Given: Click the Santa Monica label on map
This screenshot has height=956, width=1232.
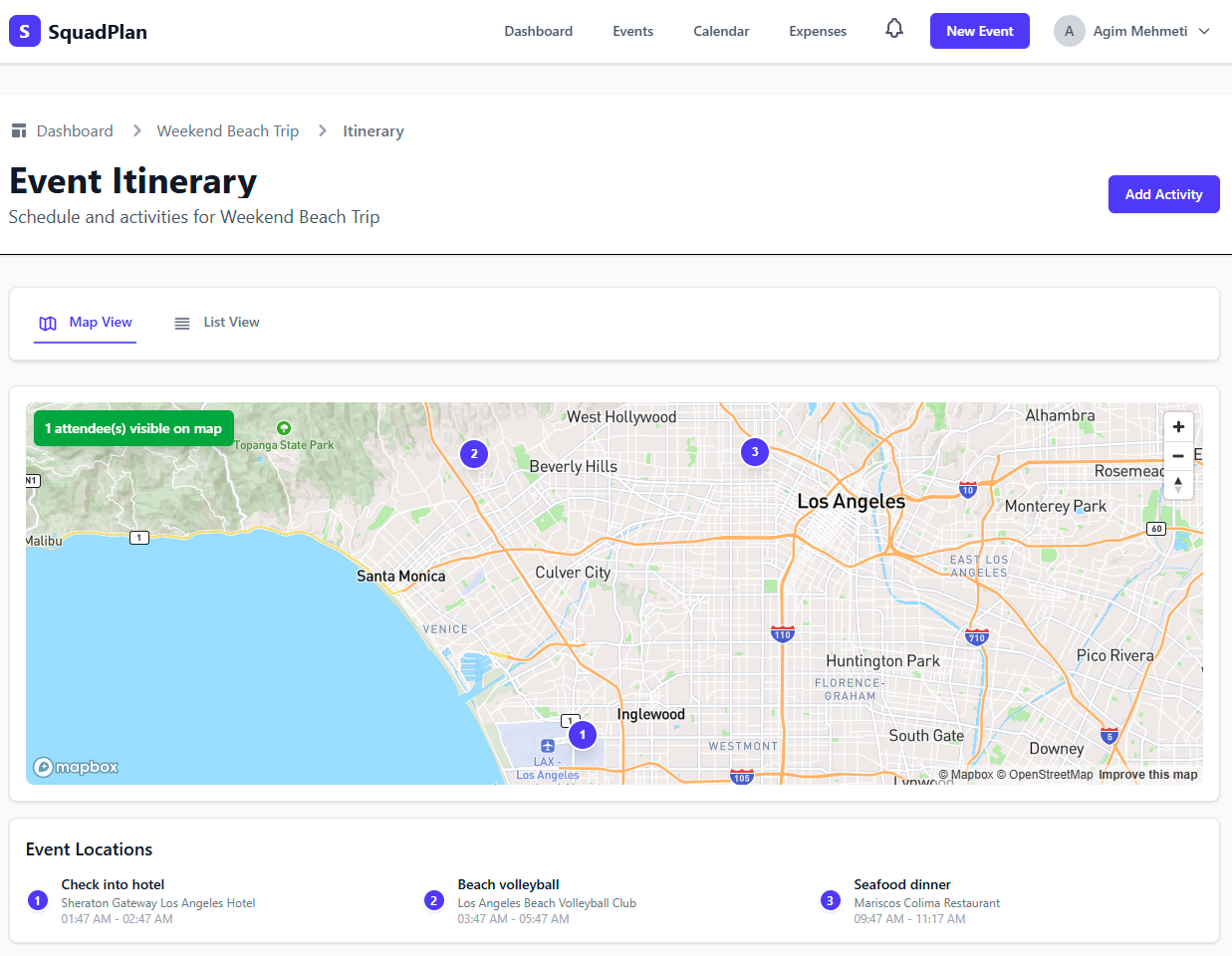Looking at the screenshot, I should (401, 576).
